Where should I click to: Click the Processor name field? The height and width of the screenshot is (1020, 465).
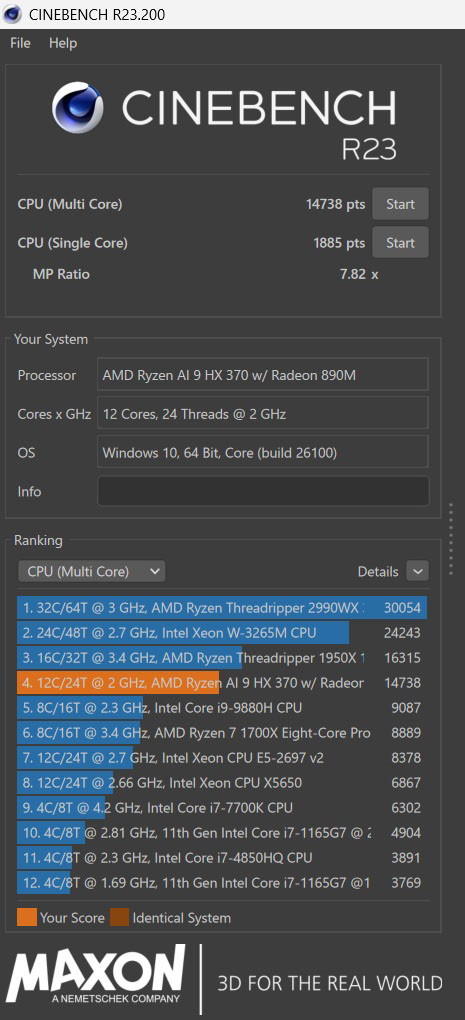pos(263,375)
